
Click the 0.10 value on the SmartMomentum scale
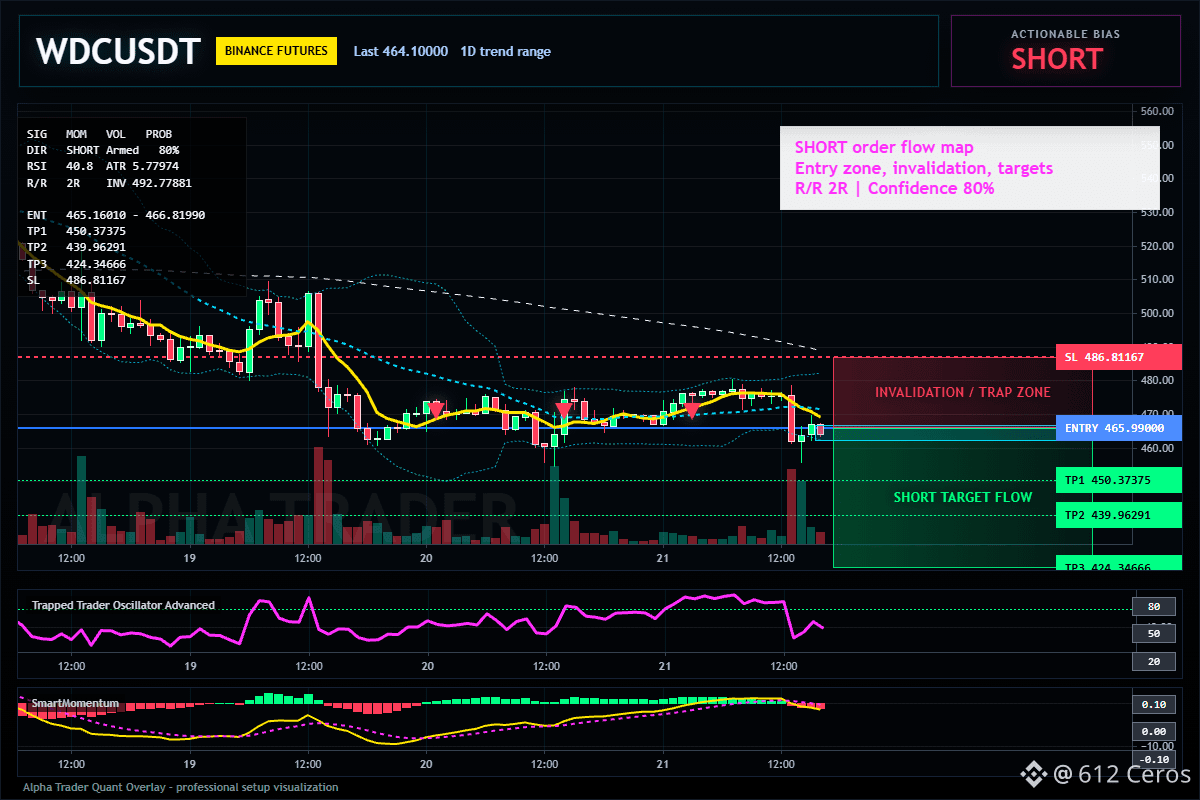[x=1153, y=704]
